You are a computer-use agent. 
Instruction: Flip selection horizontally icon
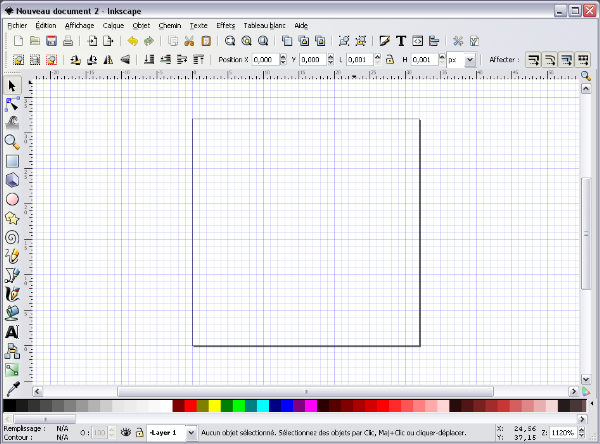pos(108,60)
